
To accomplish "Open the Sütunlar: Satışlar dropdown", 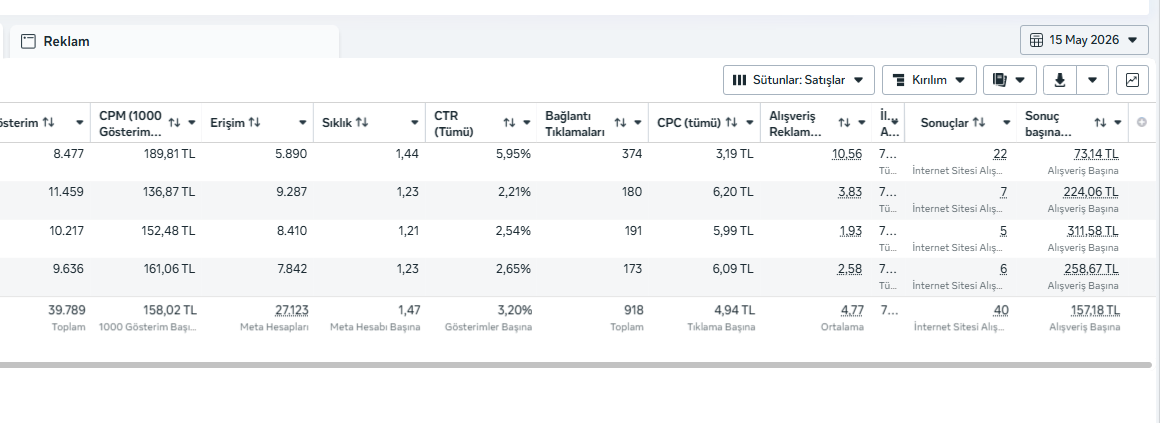I will 798,80.
